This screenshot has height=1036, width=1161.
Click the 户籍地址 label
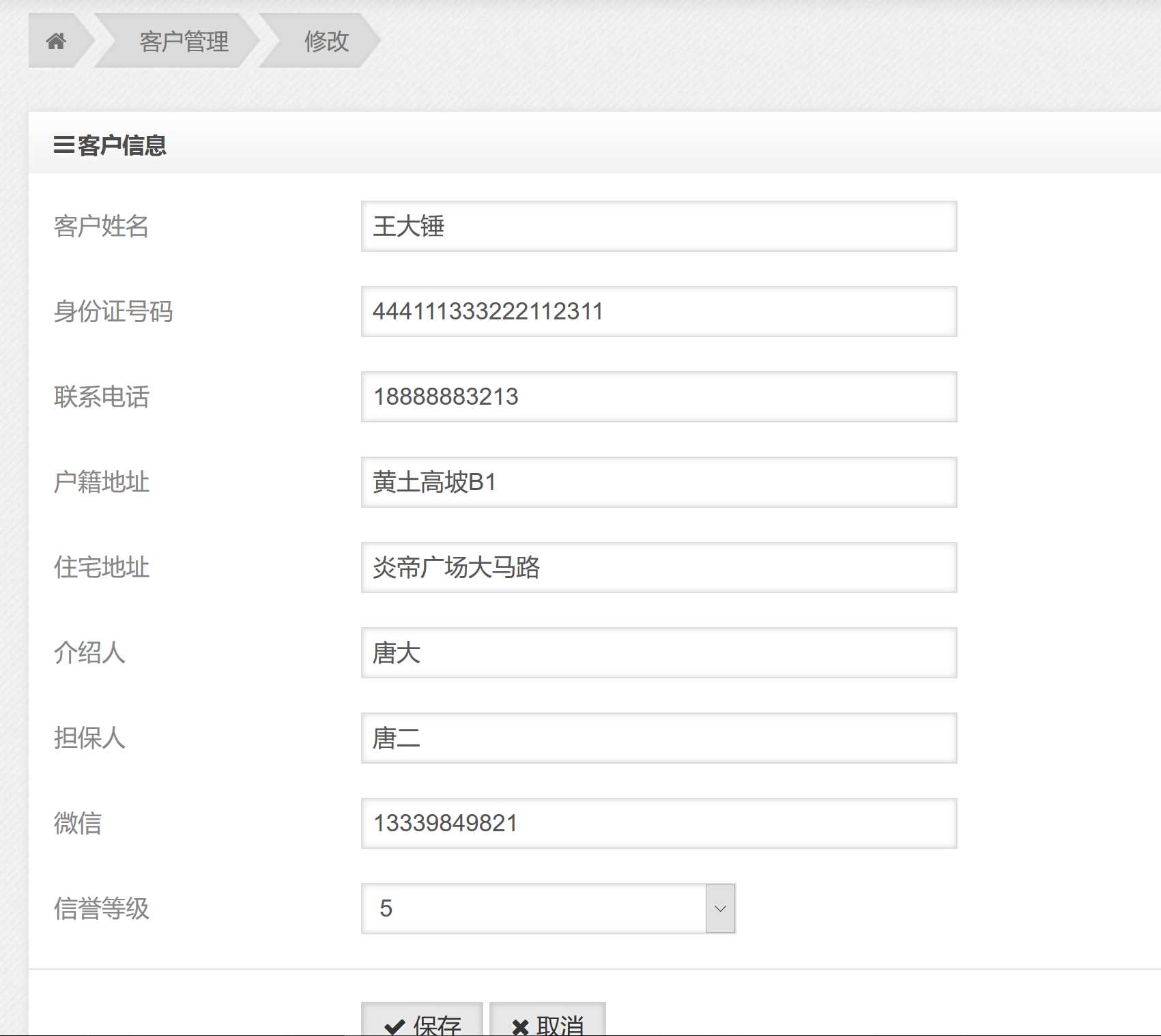click(x=101, y=482)
